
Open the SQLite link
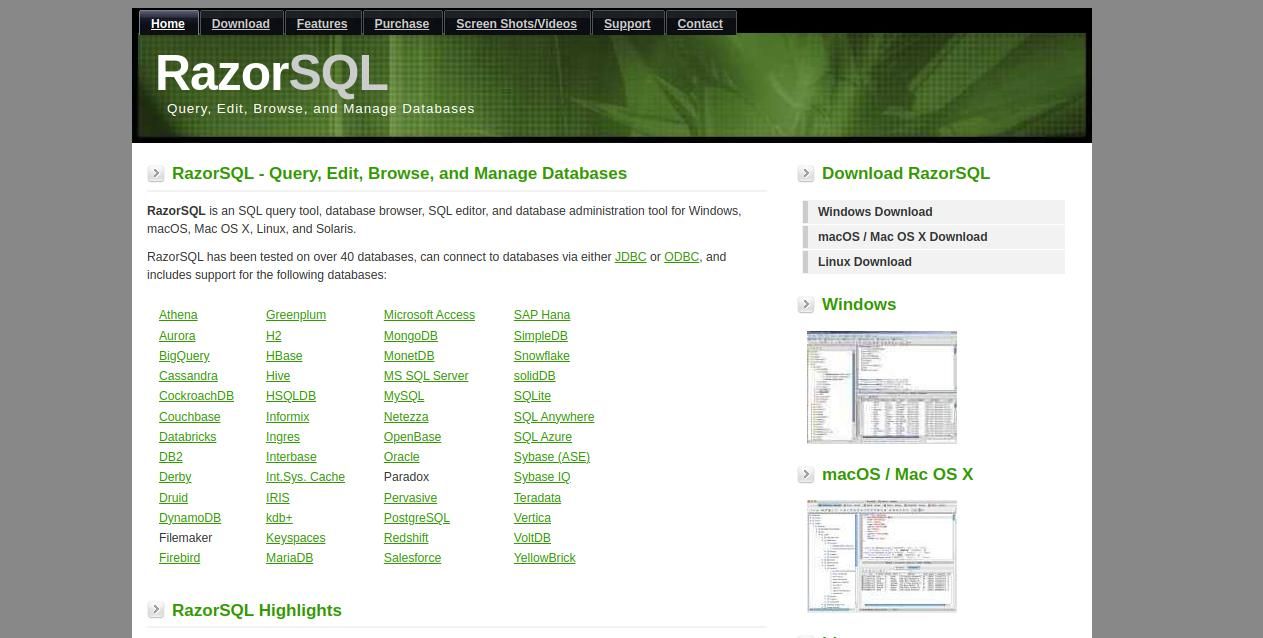point(532,396)
